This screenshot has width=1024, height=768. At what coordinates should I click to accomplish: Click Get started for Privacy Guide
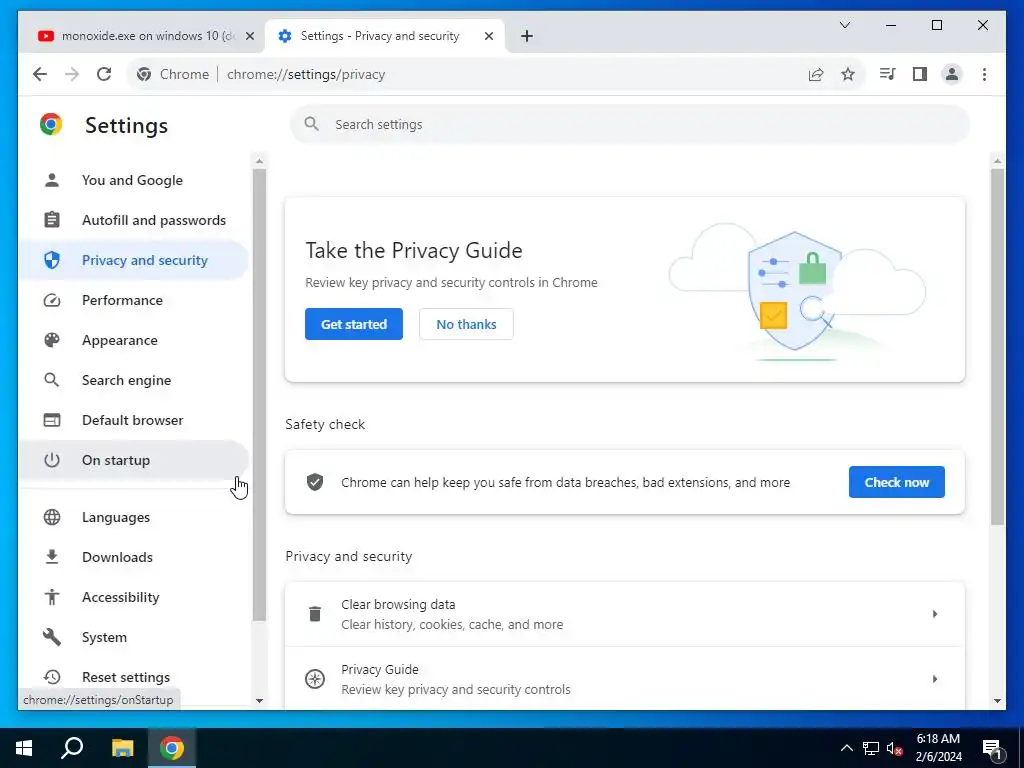(x=353, y=324)
